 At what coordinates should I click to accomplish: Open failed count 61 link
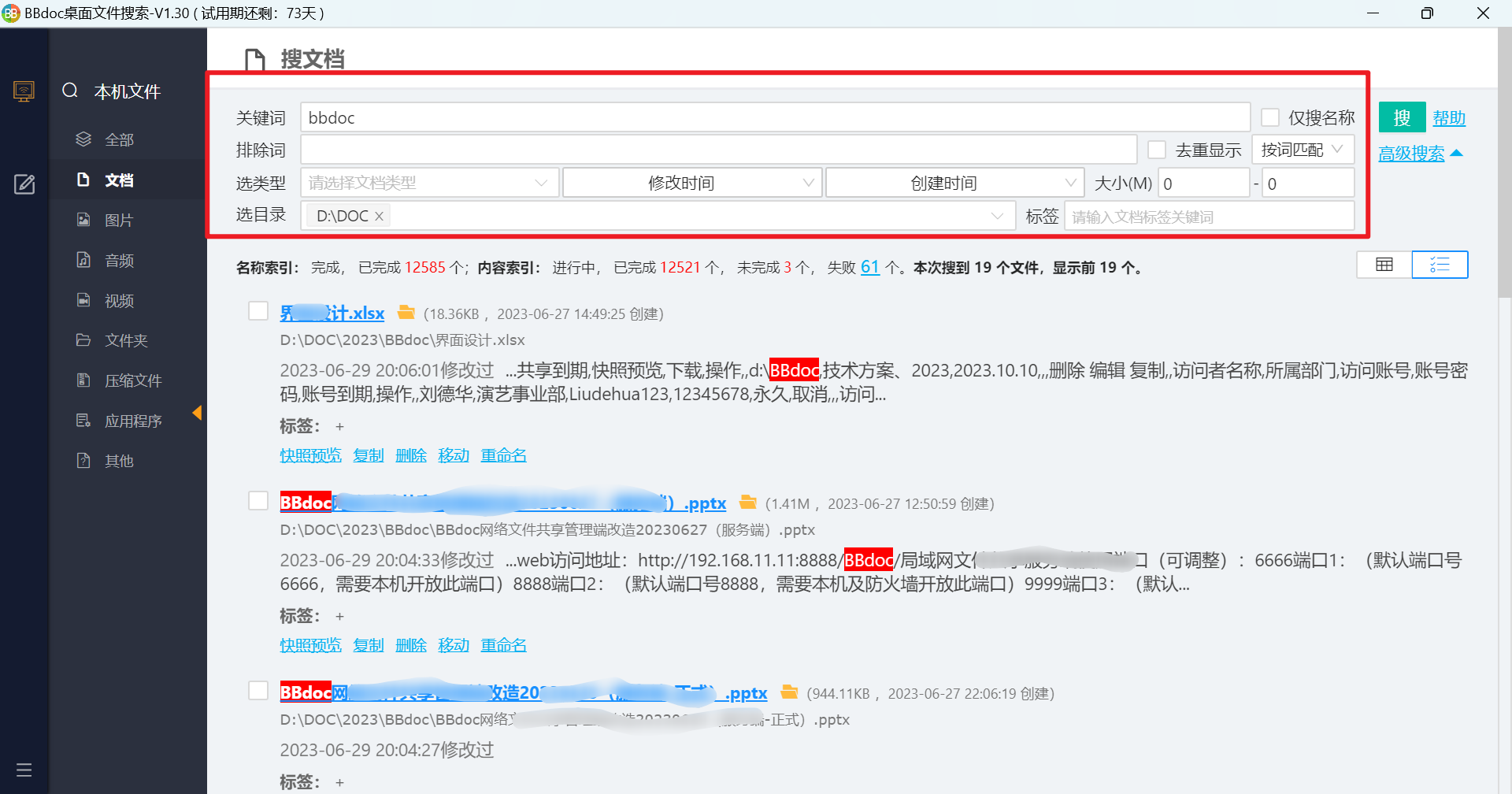(x=870, y=267)
